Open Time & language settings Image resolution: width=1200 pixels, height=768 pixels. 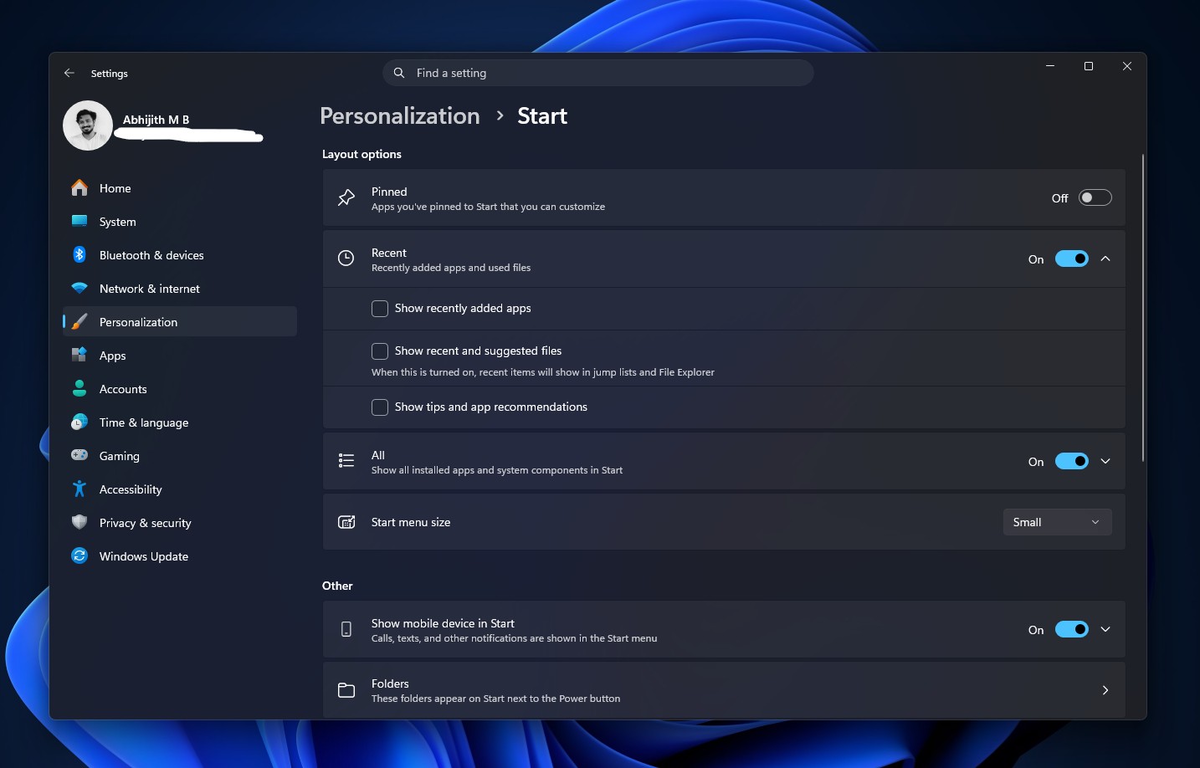[180, 422]
